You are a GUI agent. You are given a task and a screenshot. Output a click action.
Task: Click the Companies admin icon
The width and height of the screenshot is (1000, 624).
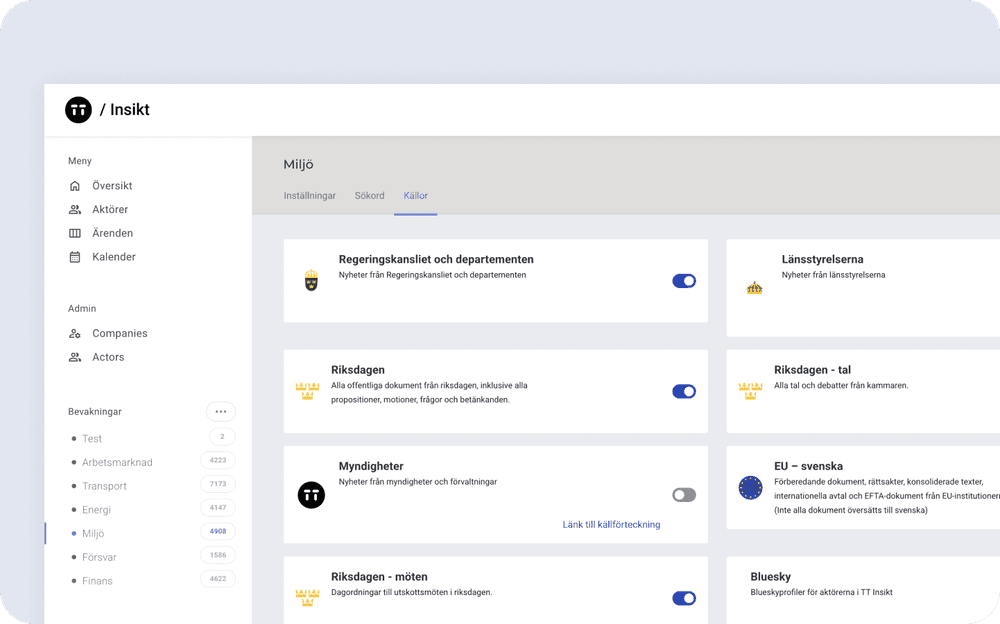[75, 333]
